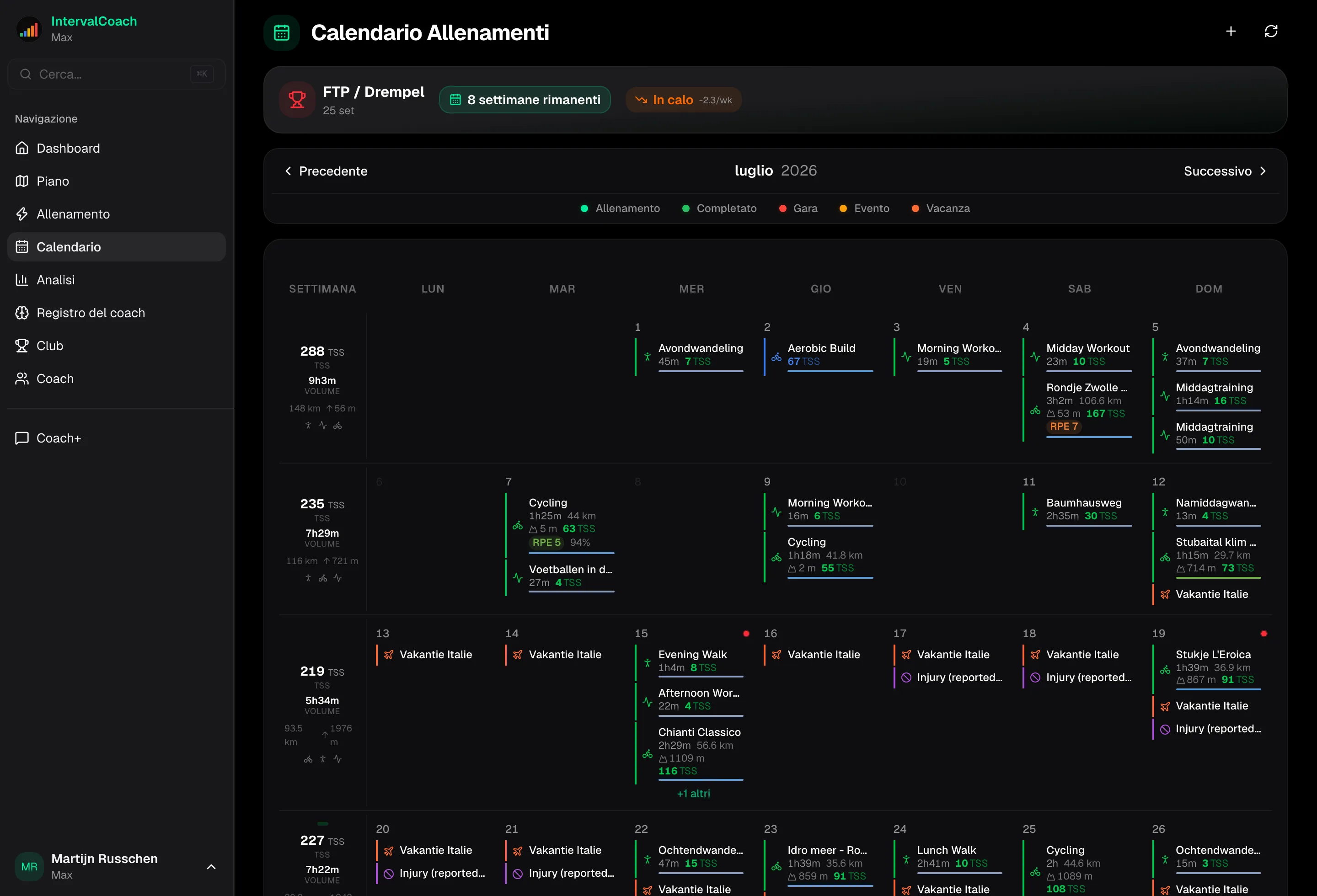Image resolution: width=1317 pixels, height=896 pixels.
Task: Click the 8 settimane rimanenti calendar icon
Action: coord(455,100)
